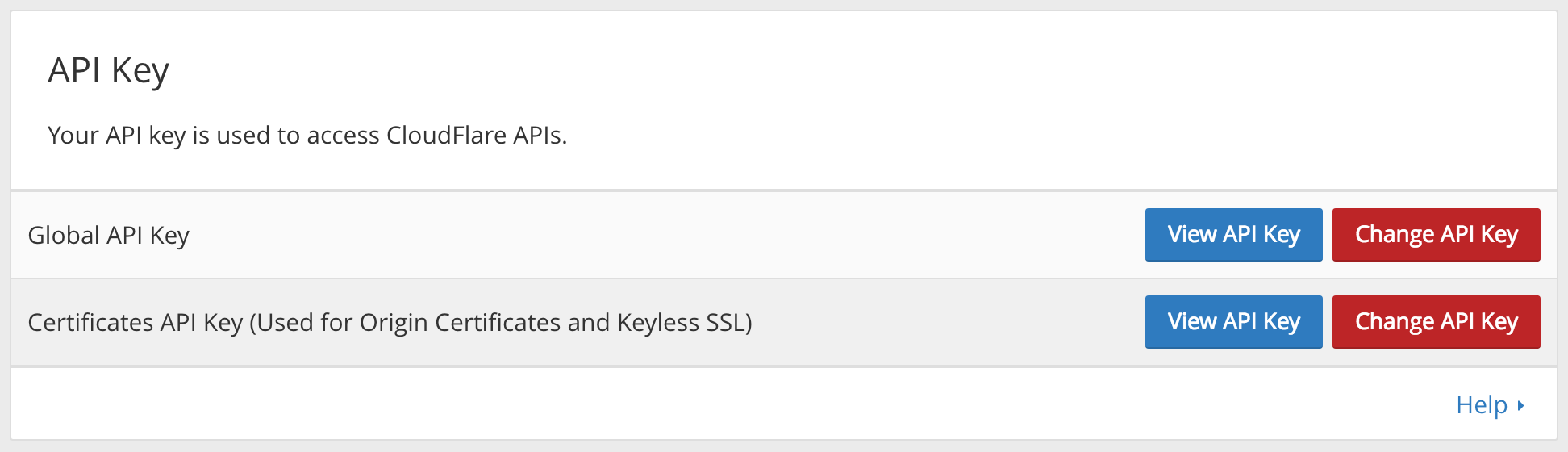Viewport: 1568px width, 452px height.
Task: View the Certificates API Key
Action: coord(1233,322)
